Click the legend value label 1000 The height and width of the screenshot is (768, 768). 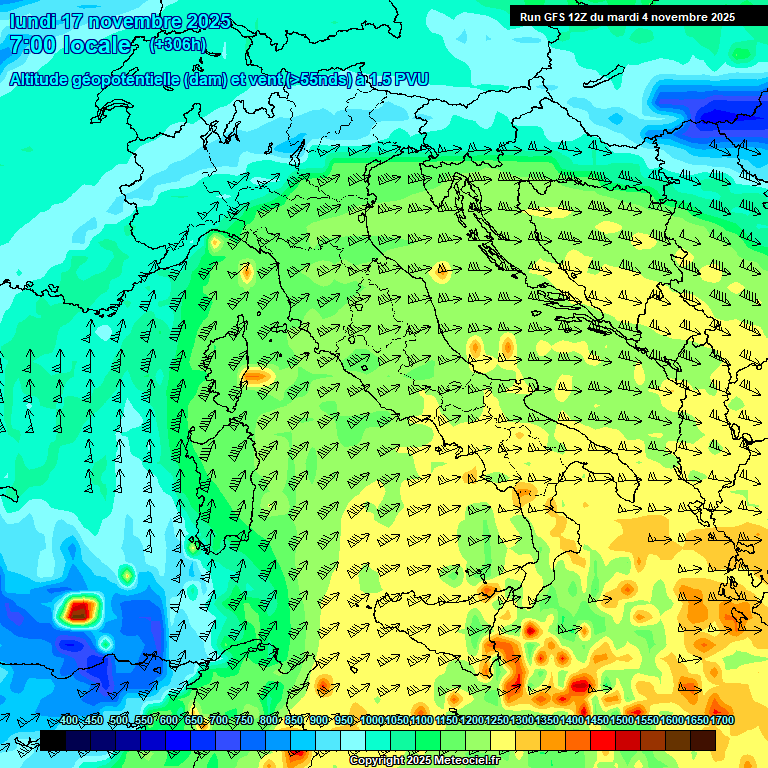[x=371, y=721]
